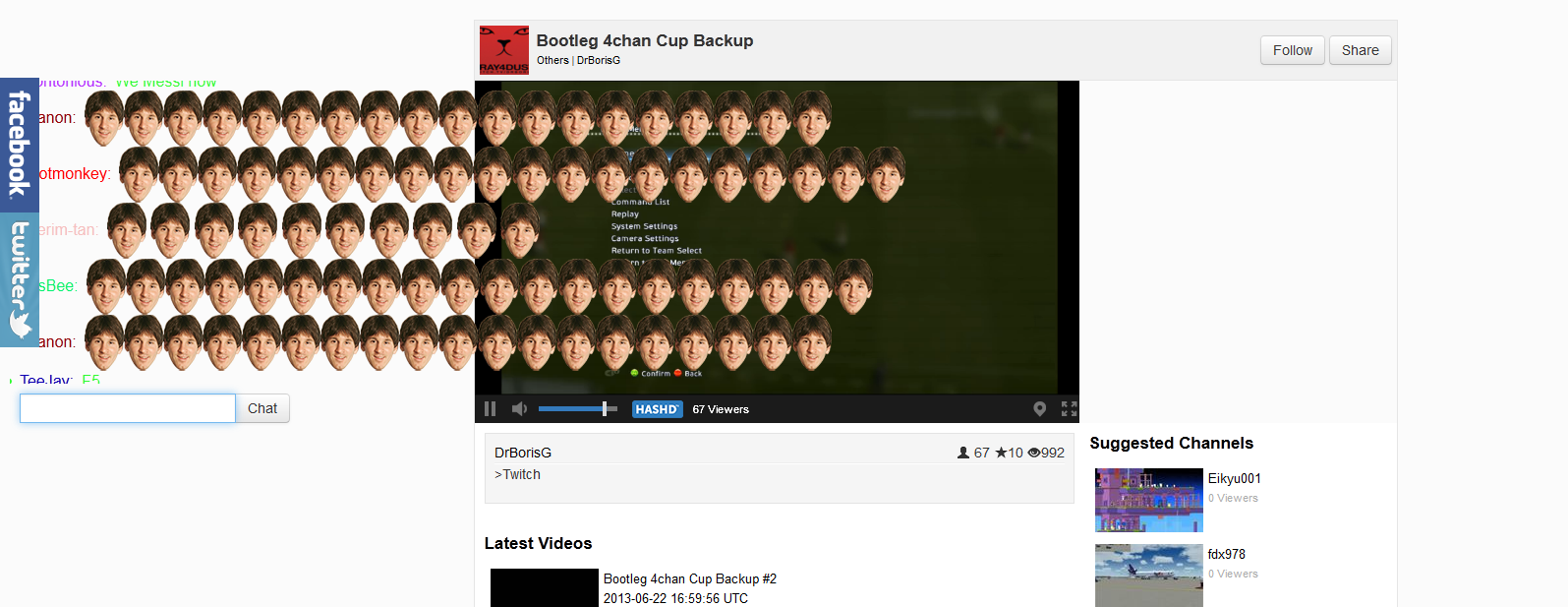Open Eikyu001 suggested channel thumbnail

[1149, 500]
